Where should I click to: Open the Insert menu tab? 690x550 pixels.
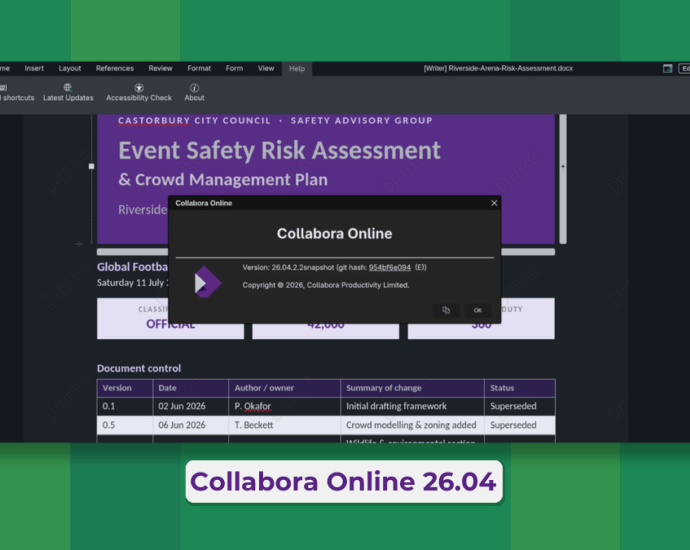point(34,69)
